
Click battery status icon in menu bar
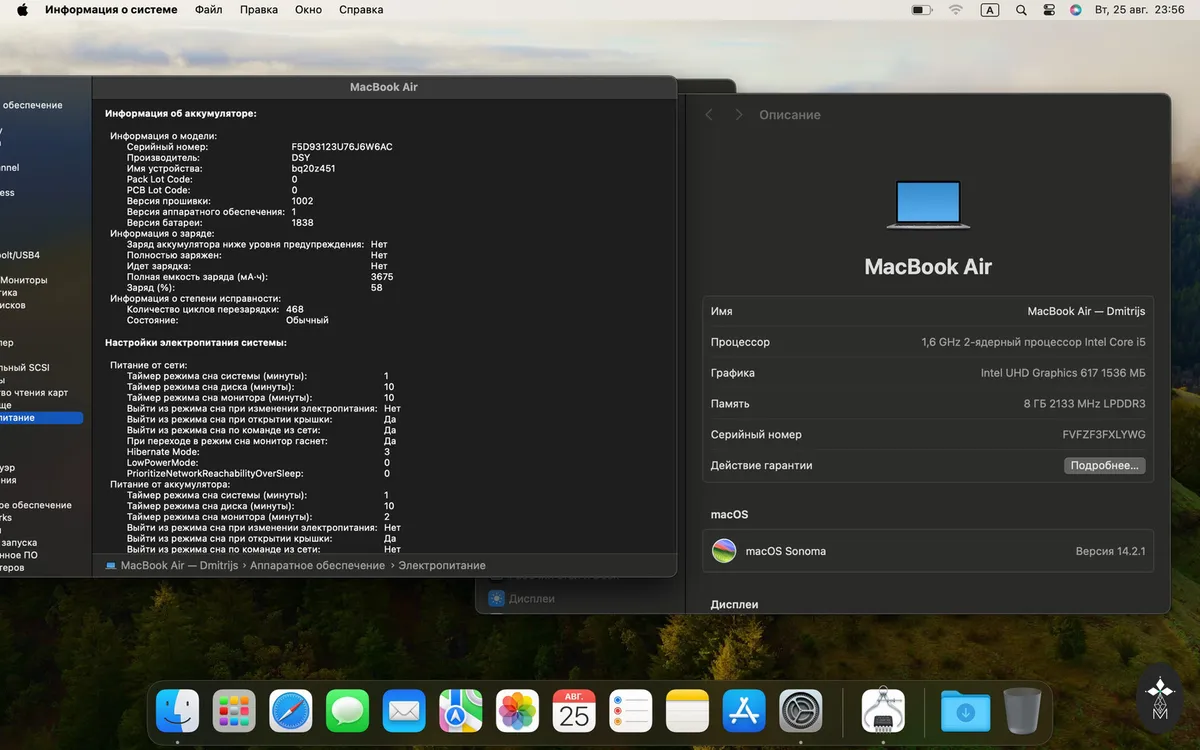(922, 10)
